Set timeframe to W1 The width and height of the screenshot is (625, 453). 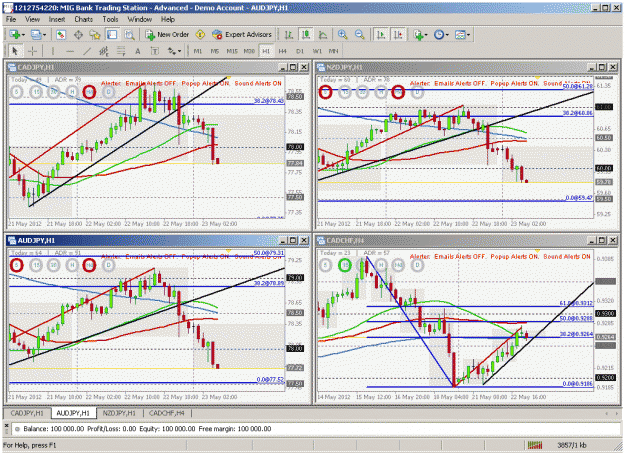(x=317, y=51)
